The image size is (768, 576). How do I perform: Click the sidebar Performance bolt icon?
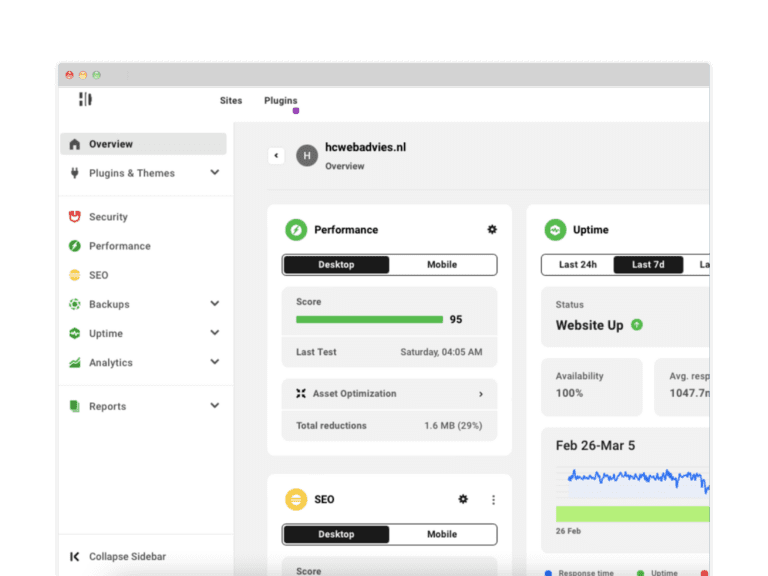click(74, 246)
